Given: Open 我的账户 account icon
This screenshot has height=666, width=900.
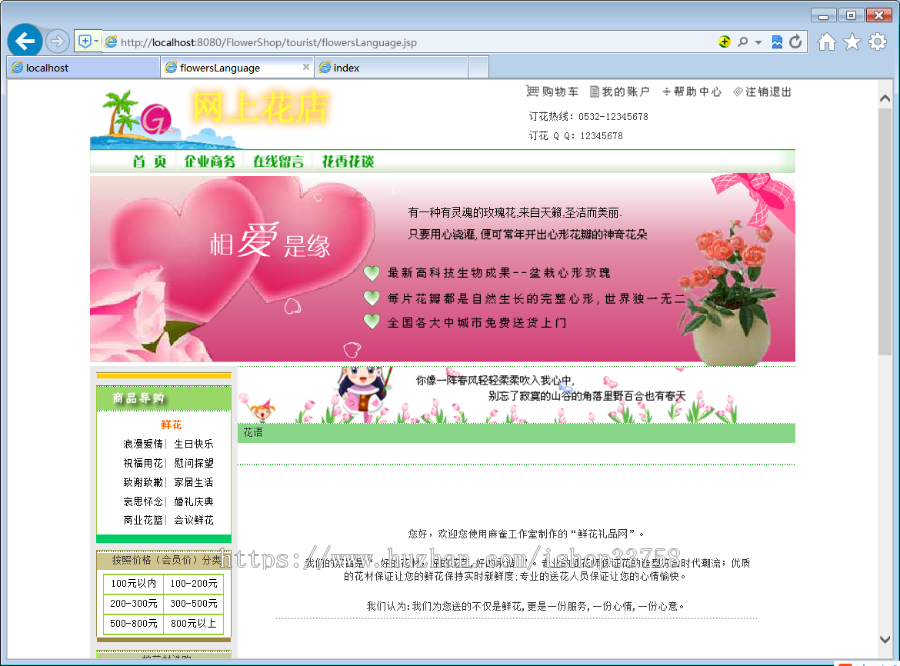Looking at the screenshot, I should [594, 91].
